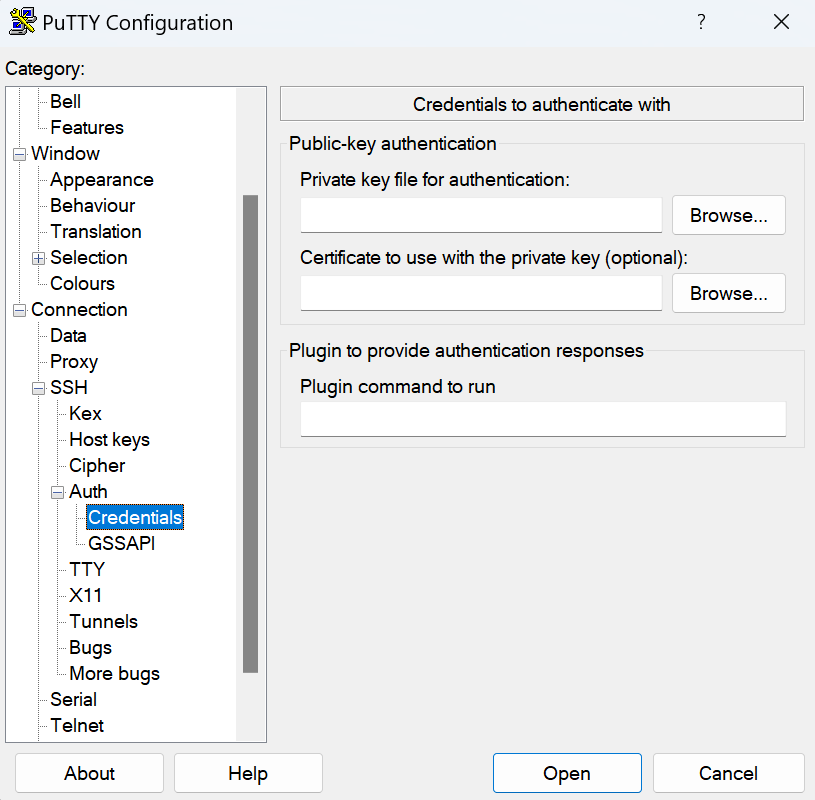Click Open to start the session
815x800 pixels.
click(x=567, y=773)
